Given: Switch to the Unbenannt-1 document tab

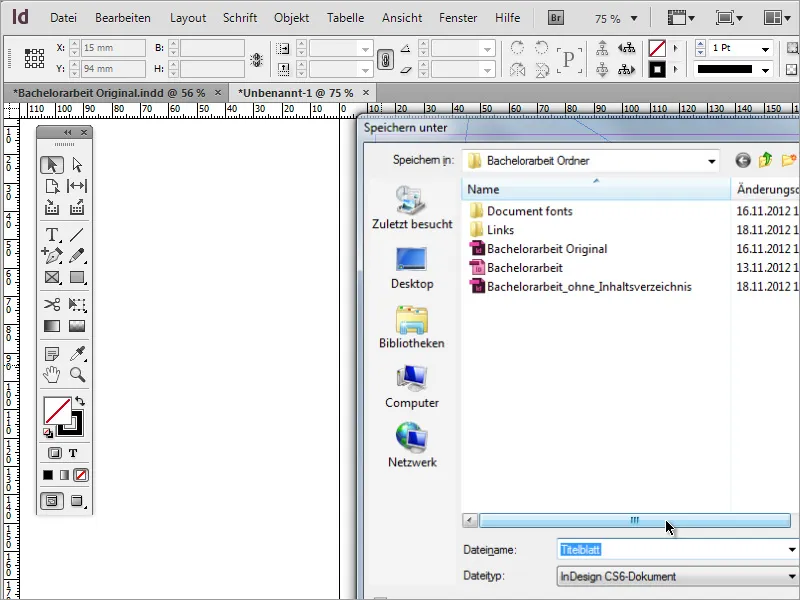Looking at the screenshot, I should 295,93.
